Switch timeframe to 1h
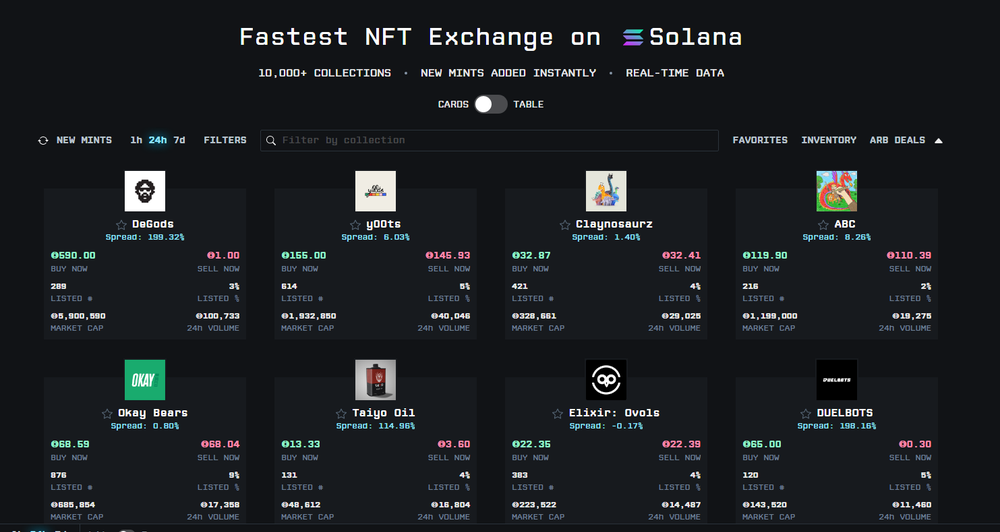The height and width of the screenshot is (532, 1000). click(x=136, y=140)
